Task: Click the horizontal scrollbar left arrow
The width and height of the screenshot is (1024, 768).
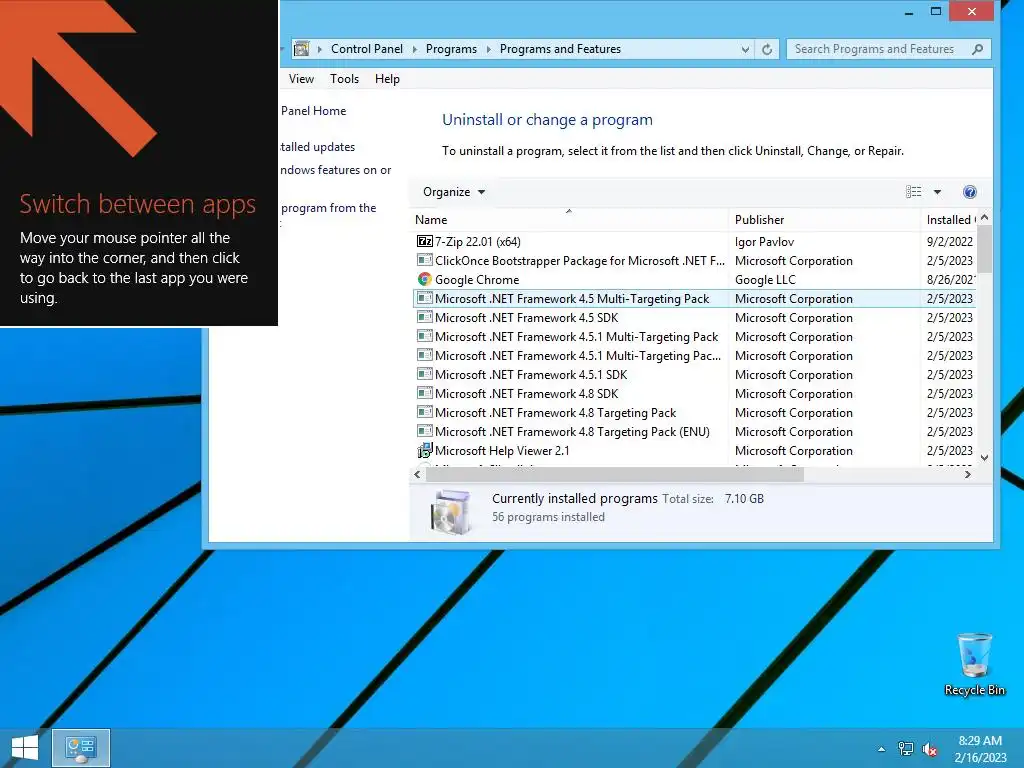Action: click(418, 475)
